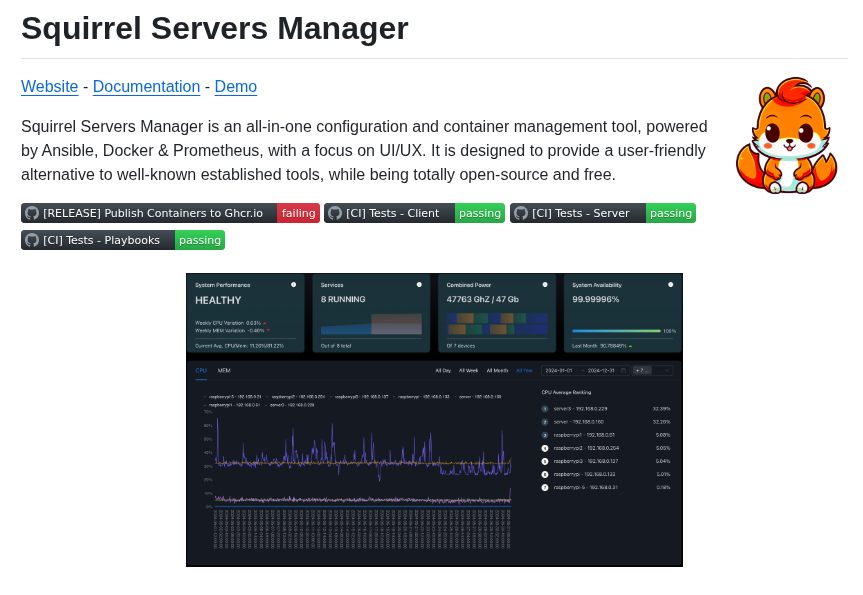The height and width of the screenshot is (595, 863).
Task: Click the 'HEALTHY' status text
Action: pyautogui.click(x=218, y=301)
